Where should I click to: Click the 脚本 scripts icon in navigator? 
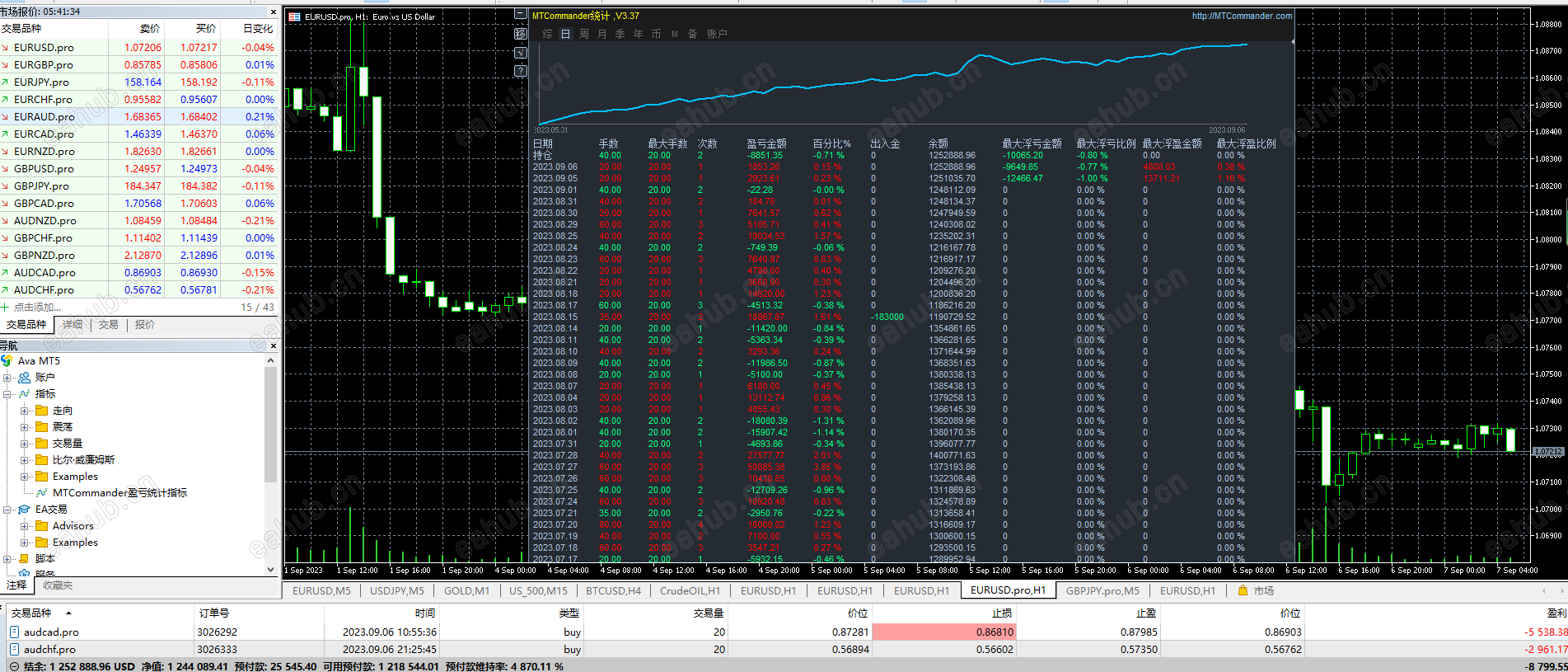pyautogui.click(x=25, y=558)
